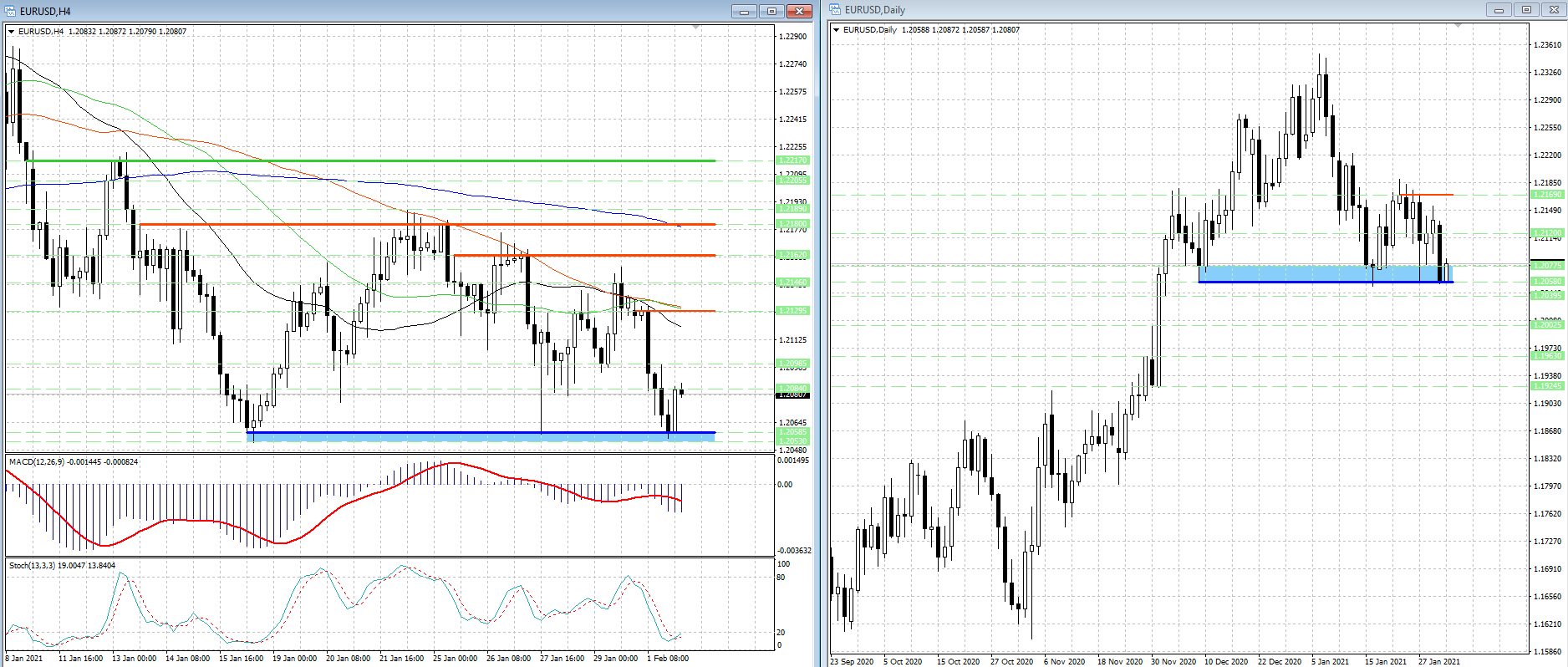This screenshot has width=1568, height=667.
Task: Expand the arrow beside the EURUSD,H4 label
Action: [x=12, y=32]
